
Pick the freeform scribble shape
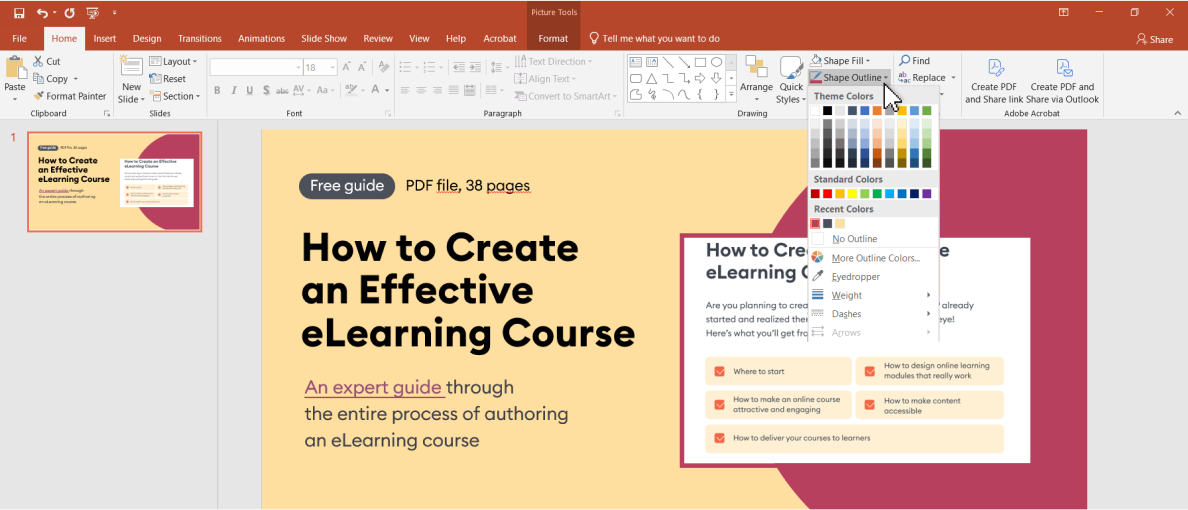coord(652,94)
